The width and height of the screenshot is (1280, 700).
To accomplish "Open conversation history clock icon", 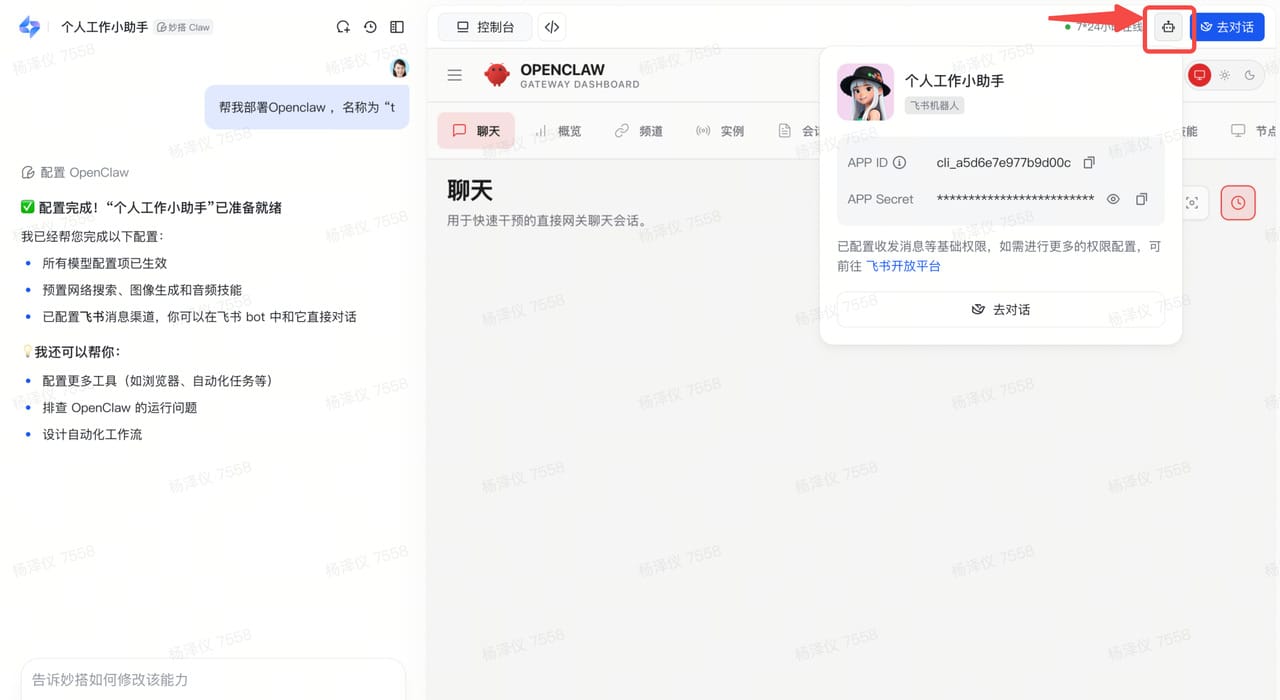I will click(x=369, y=27).
